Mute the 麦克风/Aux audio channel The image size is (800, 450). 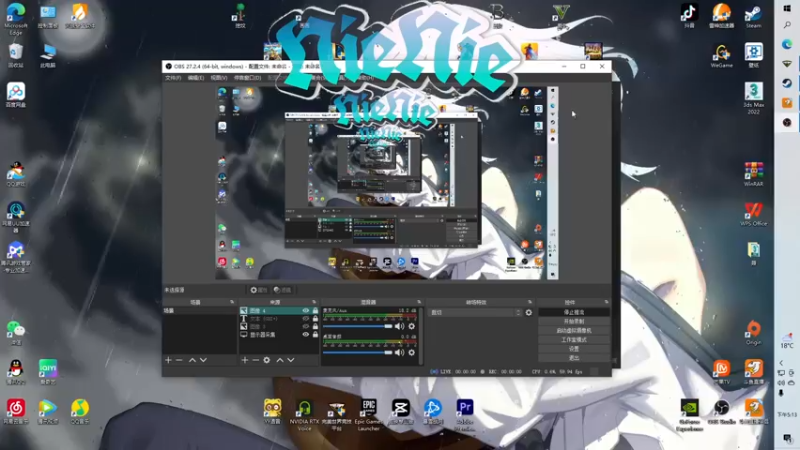tap(399, 327)
